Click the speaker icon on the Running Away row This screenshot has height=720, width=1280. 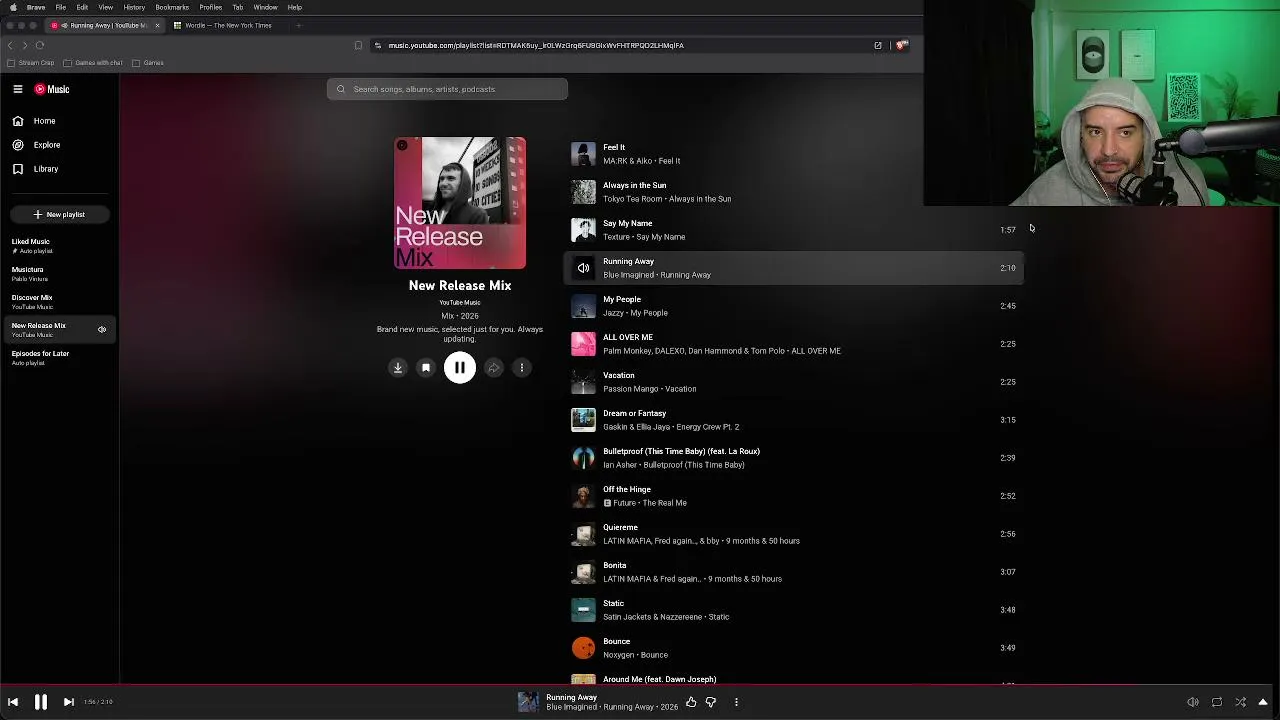[583, 268]
